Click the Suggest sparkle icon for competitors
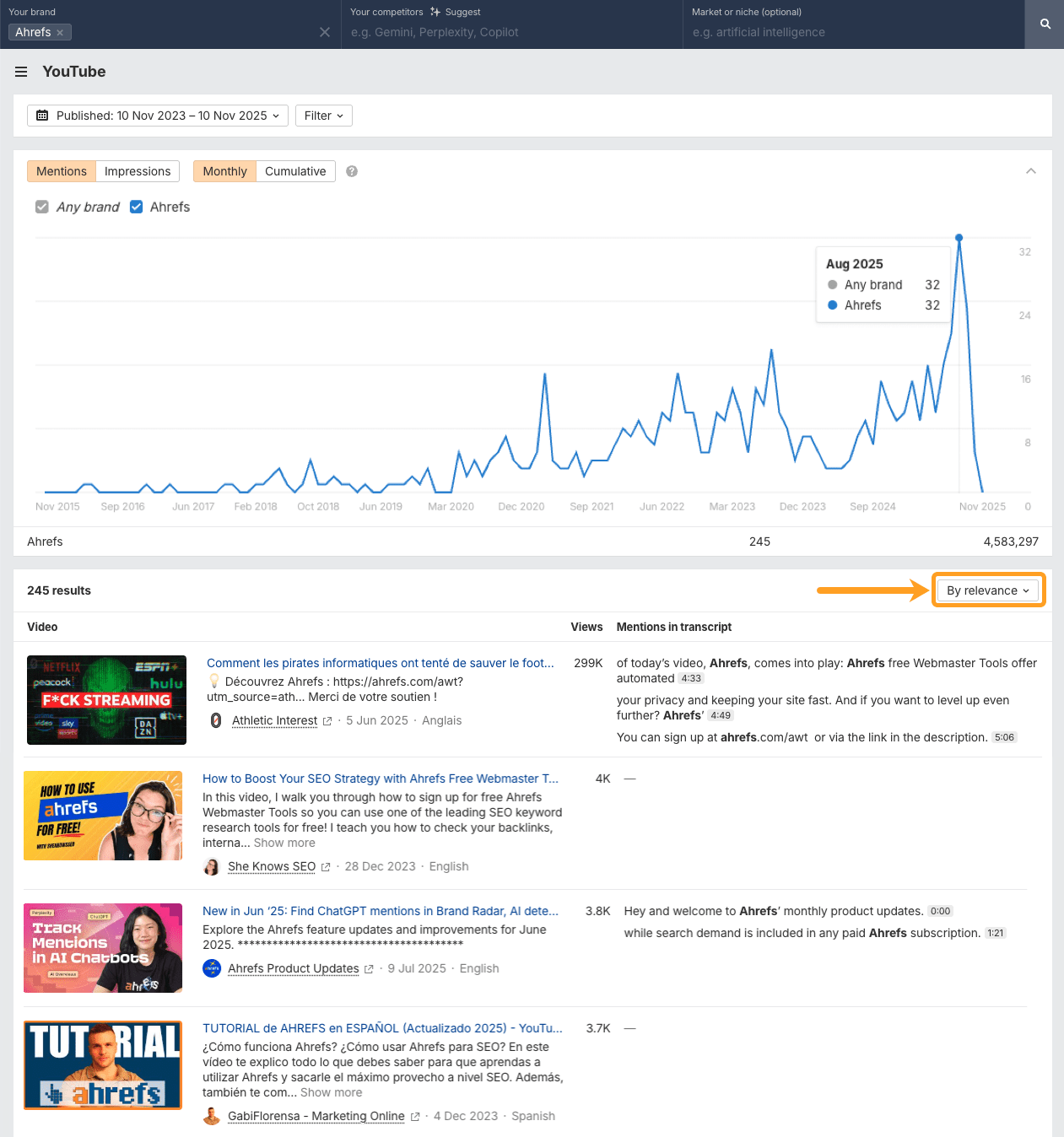Screen dimensions: 1064x1137 pos(436,12)
